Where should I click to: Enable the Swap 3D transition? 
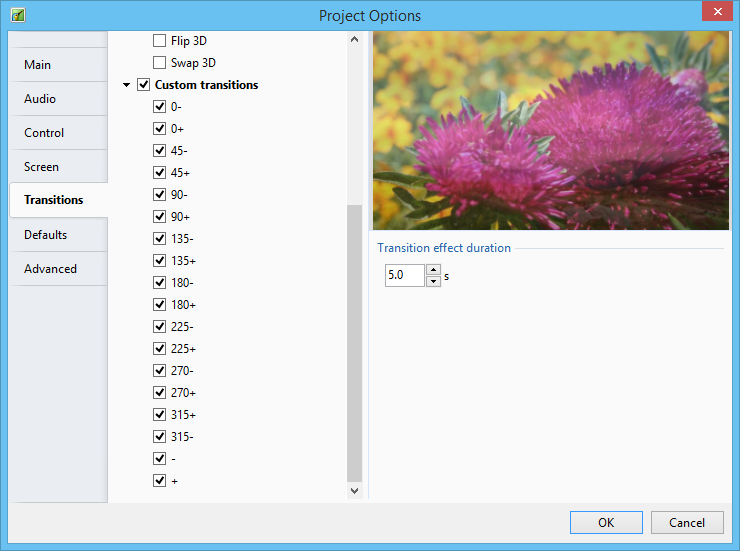(159, 63)
